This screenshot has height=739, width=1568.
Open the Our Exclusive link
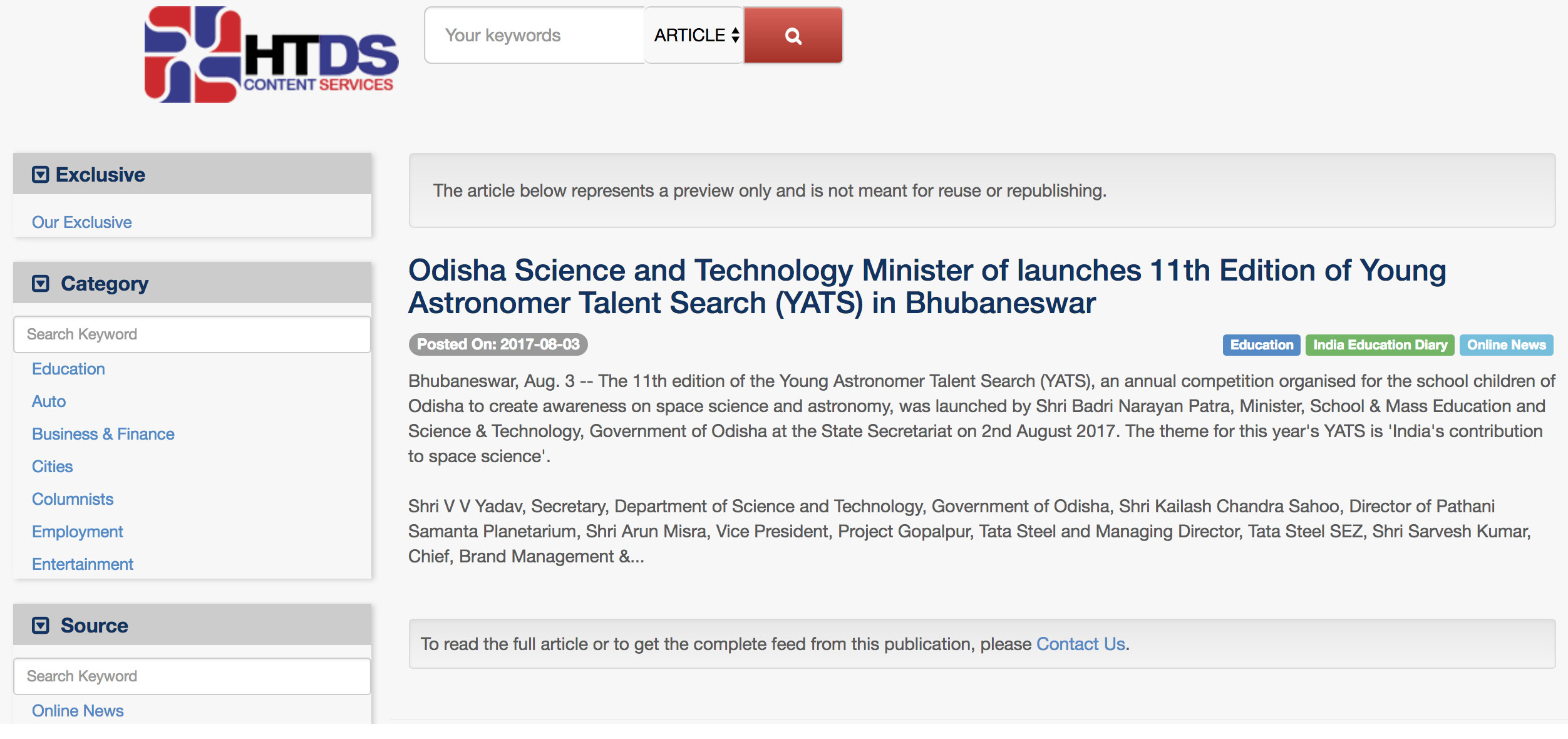coord(82,222)
